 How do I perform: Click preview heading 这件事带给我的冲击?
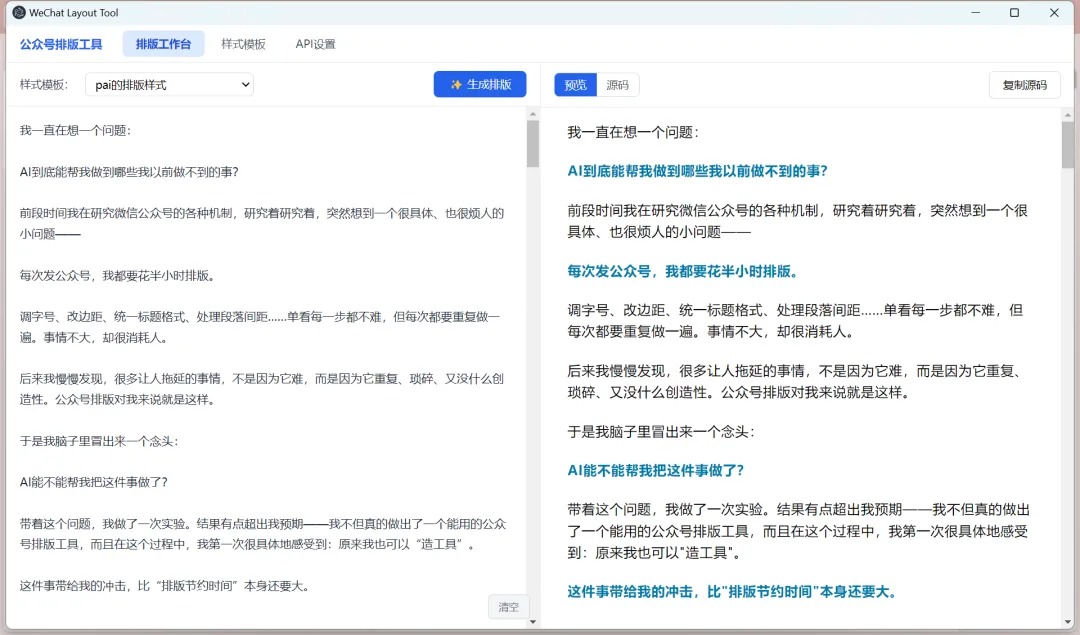pos(732,592)
